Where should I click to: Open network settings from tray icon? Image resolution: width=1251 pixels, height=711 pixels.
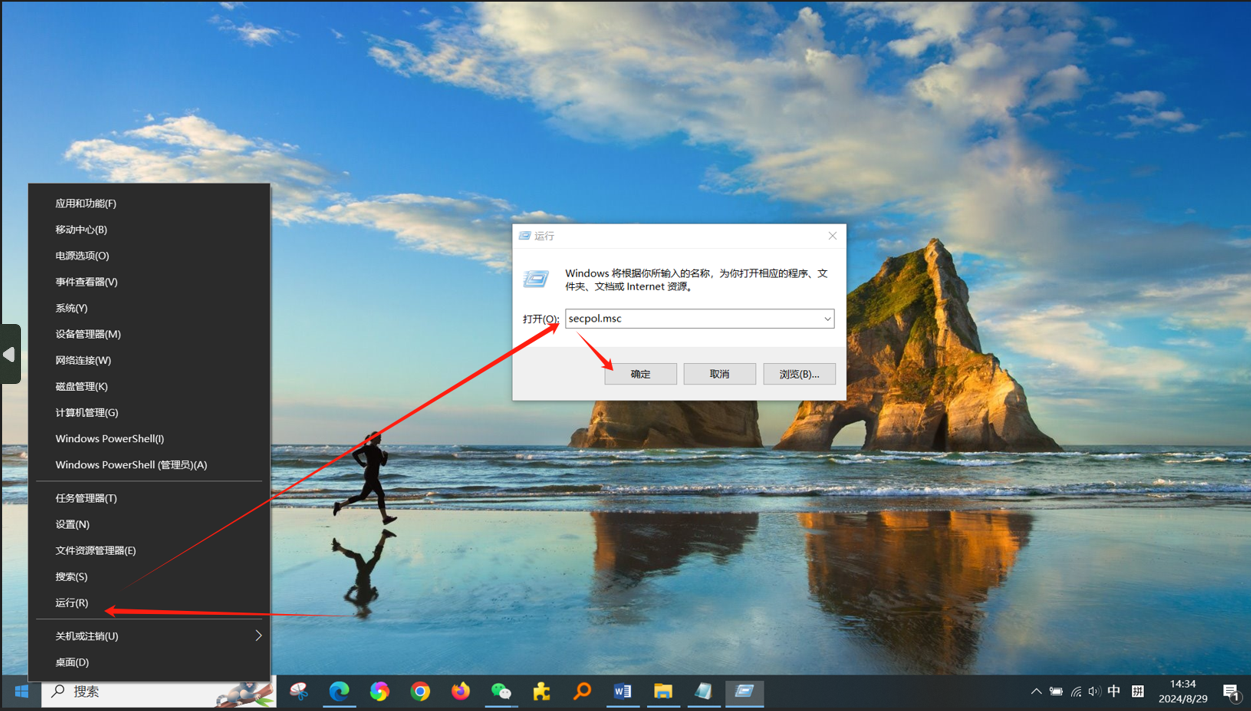(1076, 691)
